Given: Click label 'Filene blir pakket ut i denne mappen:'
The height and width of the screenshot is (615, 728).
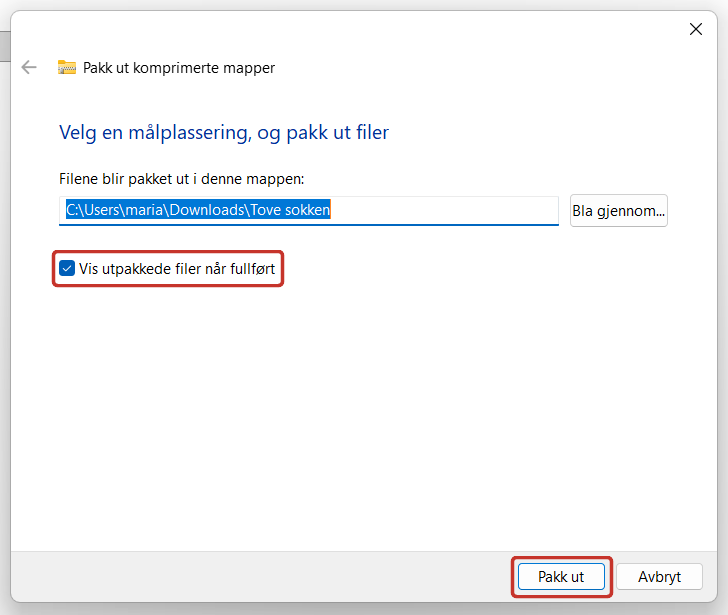Looking at the screenshot, I should [182, 179].
